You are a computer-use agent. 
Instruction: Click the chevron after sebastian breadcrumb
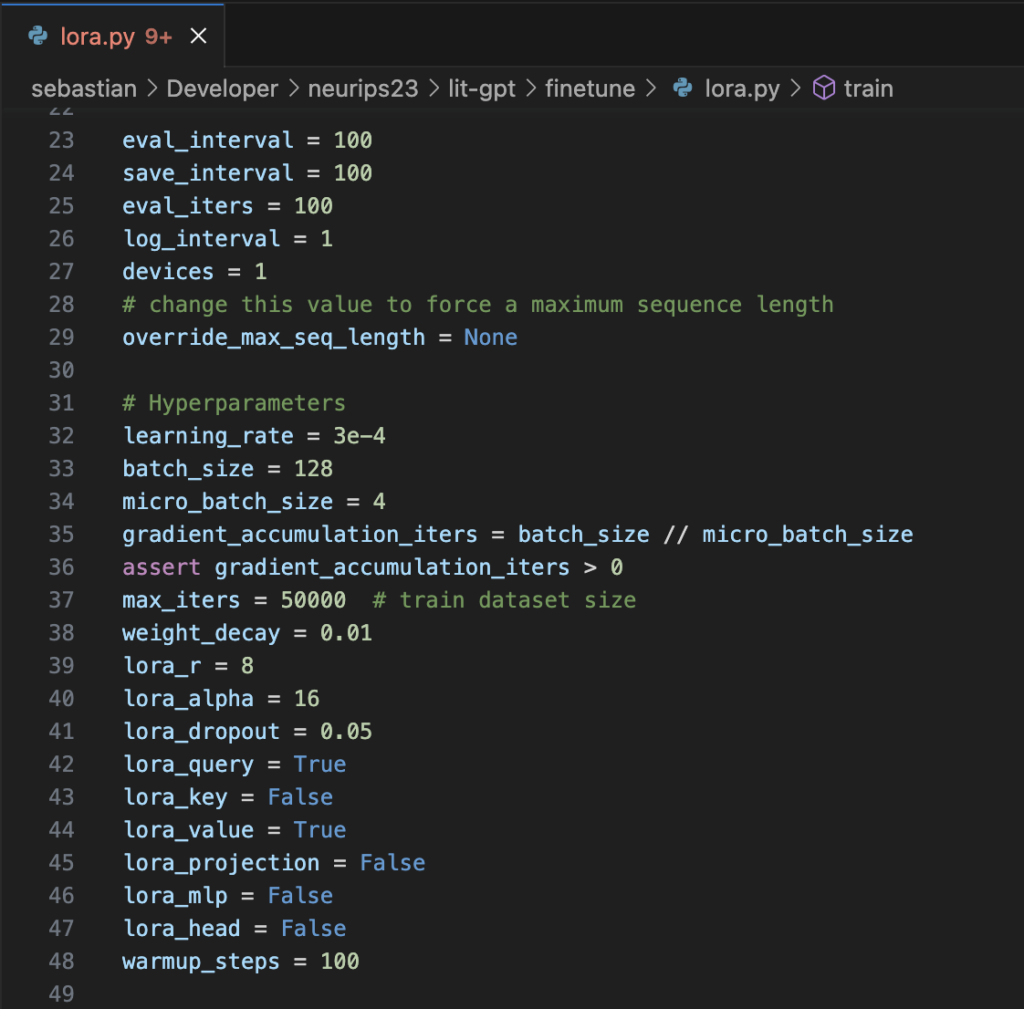pyautogui.click(x=153, y=88)
